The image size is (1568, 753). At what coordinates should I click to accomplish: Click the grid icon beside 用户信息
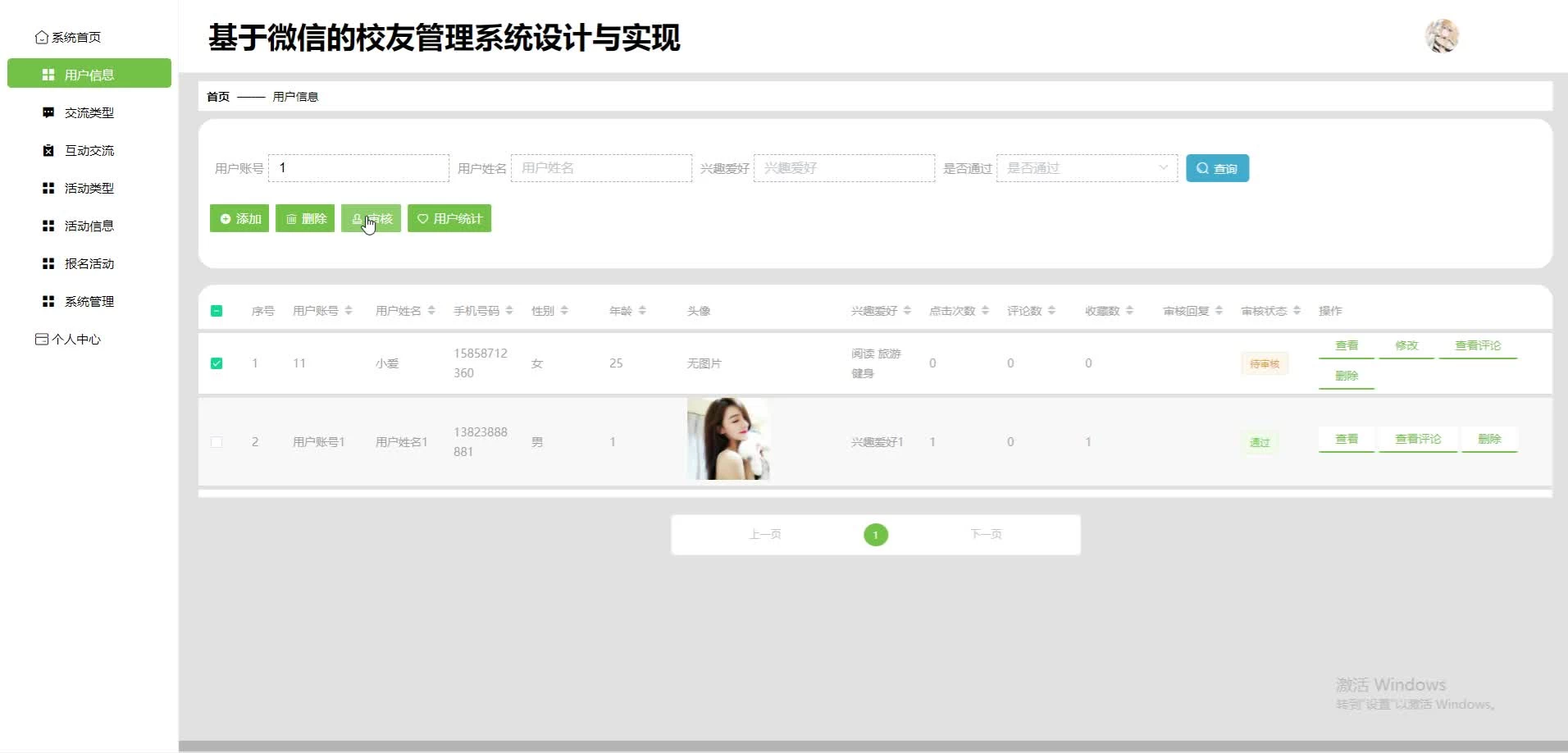coord(48,75)
